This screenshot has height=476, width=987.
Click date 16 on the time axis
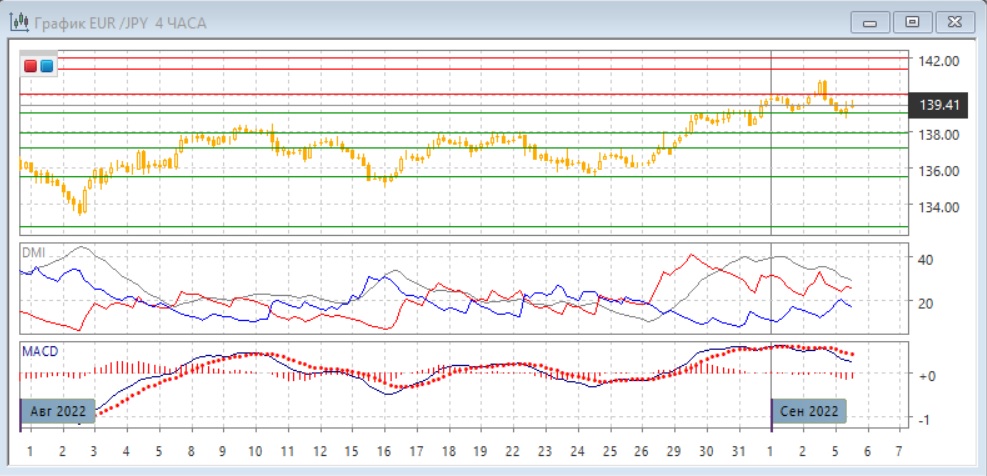pyautogui.click(x=384, y=451)
